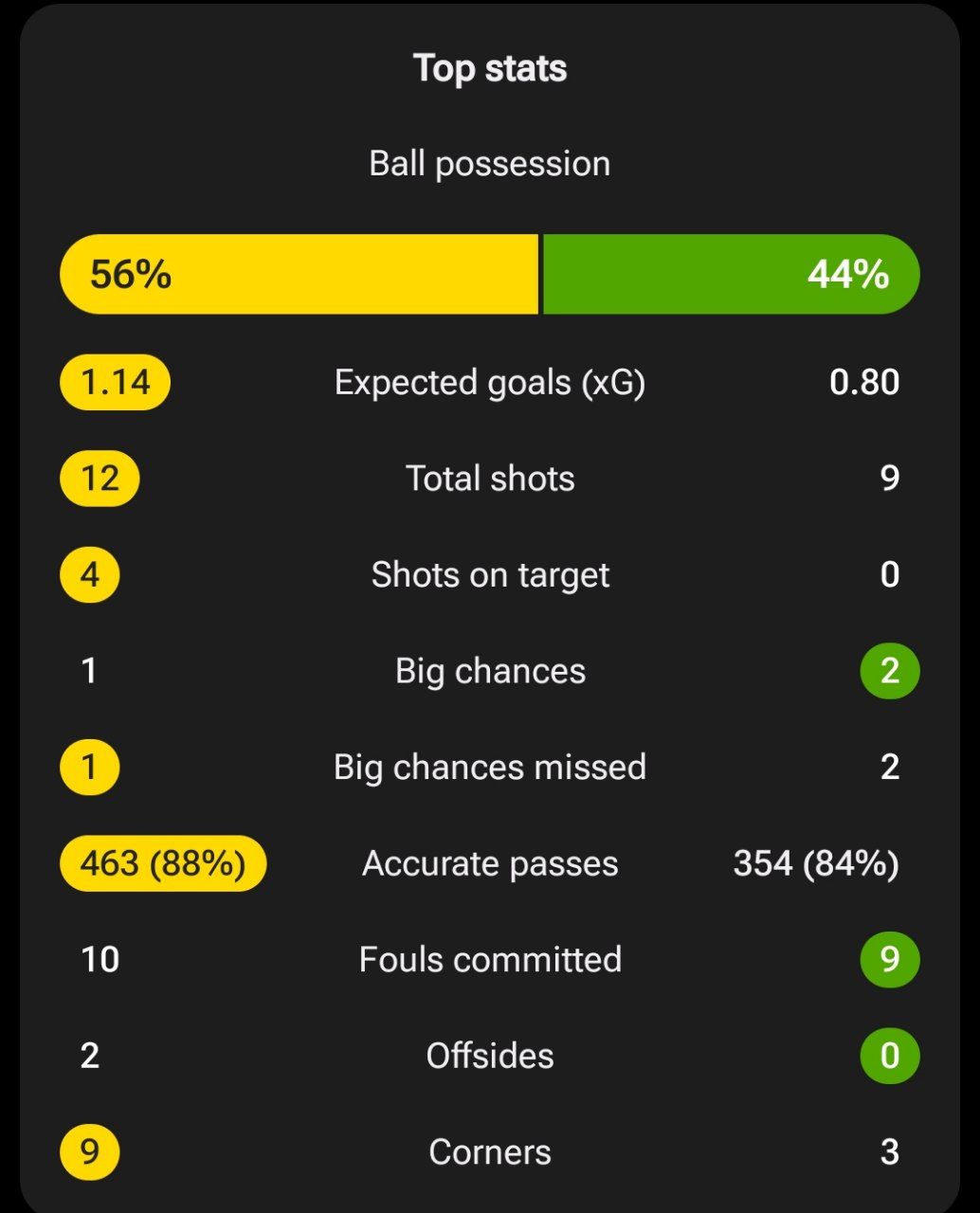Image resolution: width=980 pixels, height=1213 pixels.
Task: Open the "Expected goals (xG)" stat row label
Action: [x=490, y=382]
